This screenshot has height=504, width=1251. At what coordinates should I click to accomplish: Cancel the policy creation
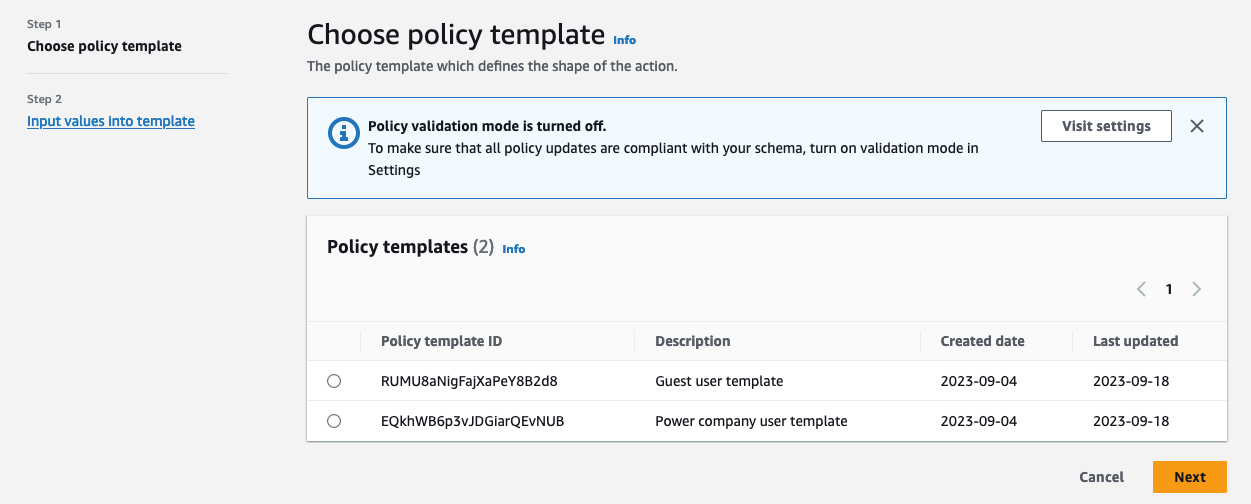tap(1101, 477)
